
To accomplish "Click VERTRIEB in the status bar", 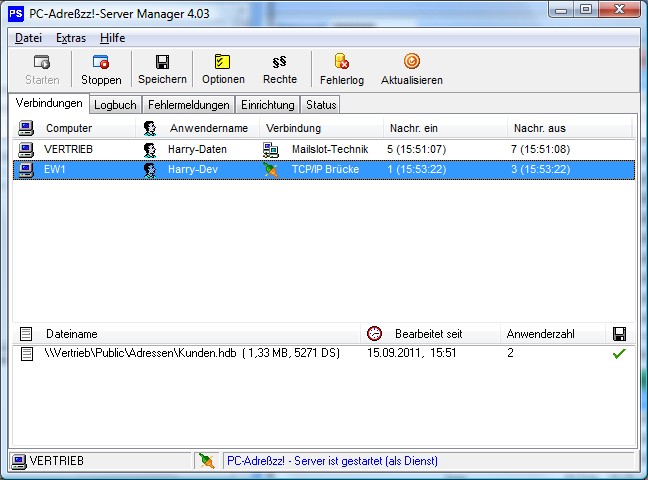I will point(57,461).
